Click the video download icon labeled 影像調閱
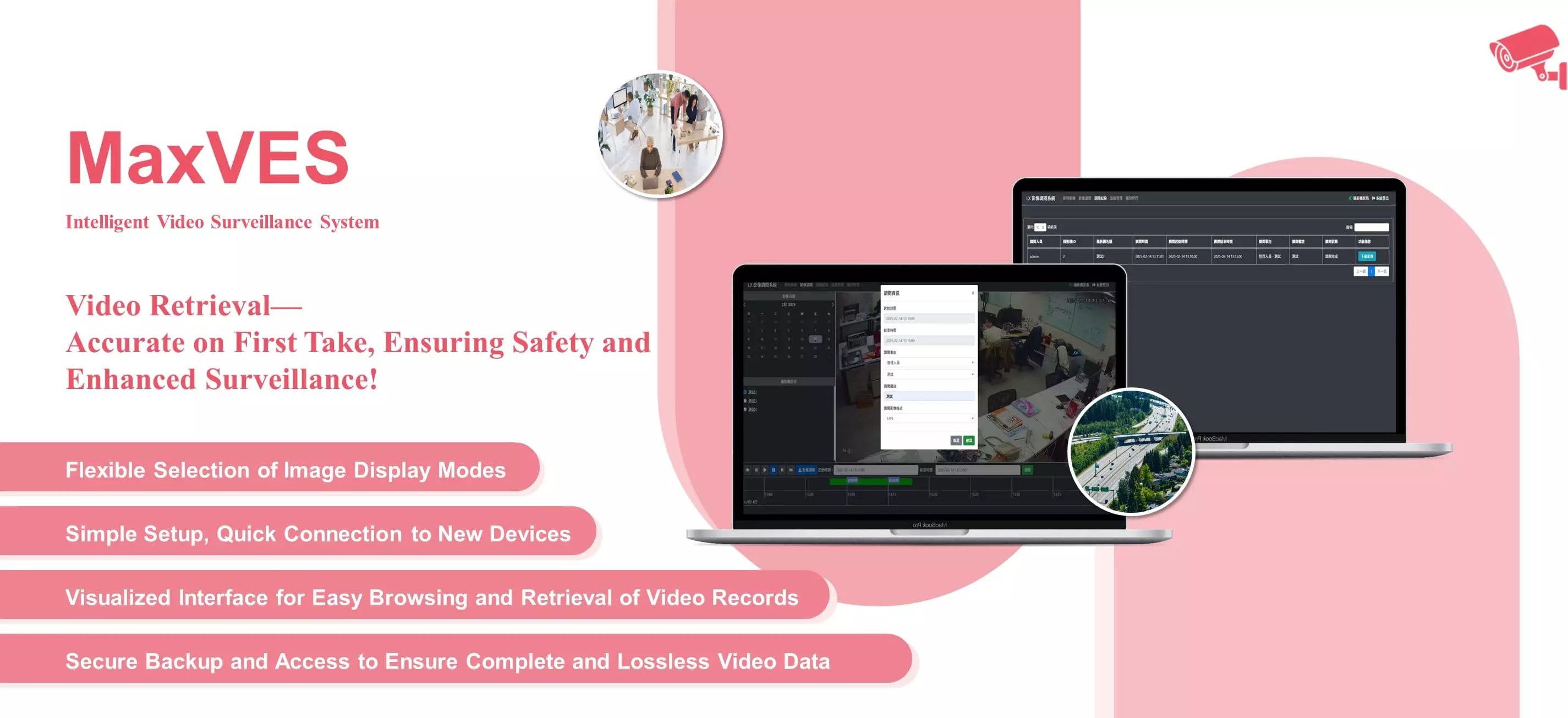The height and width of the screenshot is (718, 1568). tap(807, 470)
